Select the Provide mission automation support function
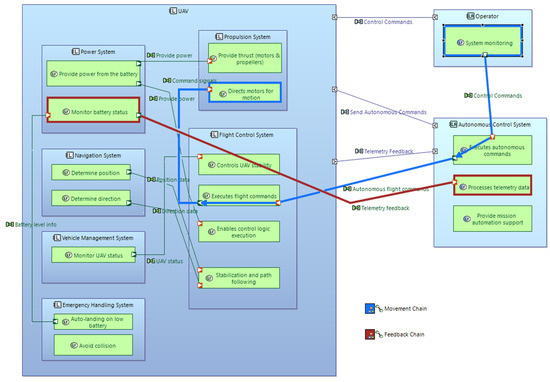Image resolution: width=550 pixels, height=382 pixels. (x=492, y=219)
